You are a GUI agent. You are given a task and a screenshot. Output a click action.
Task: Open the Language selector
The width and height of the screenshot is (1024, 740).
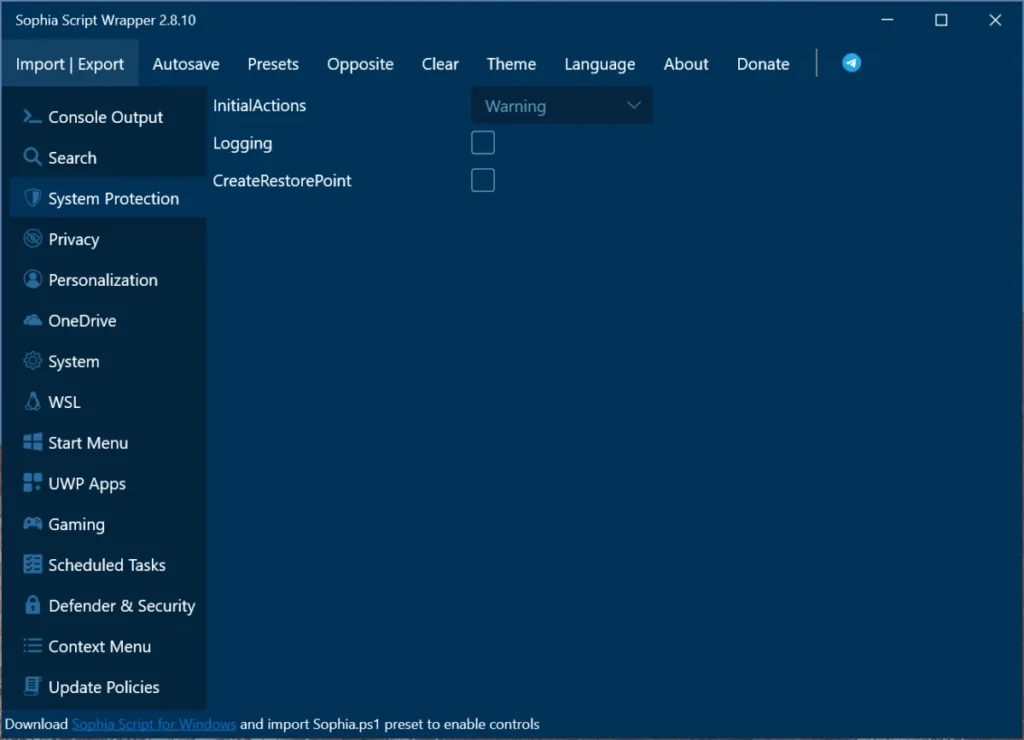pos(599,64)
